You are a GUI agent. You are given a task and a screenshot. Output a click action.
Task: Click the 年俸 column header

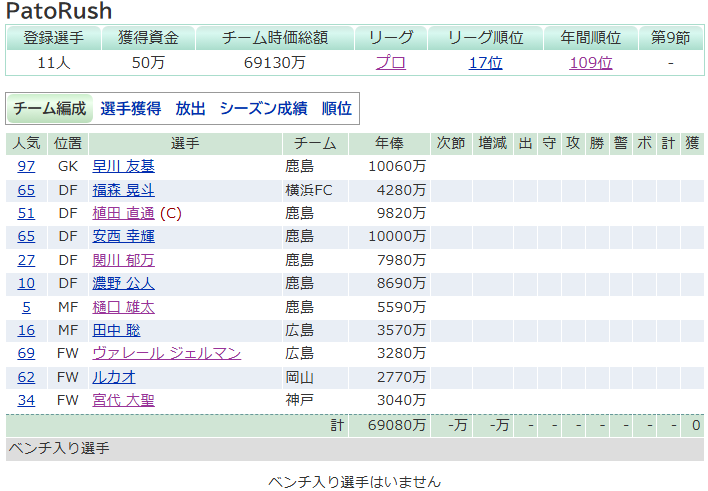point(389,144)
